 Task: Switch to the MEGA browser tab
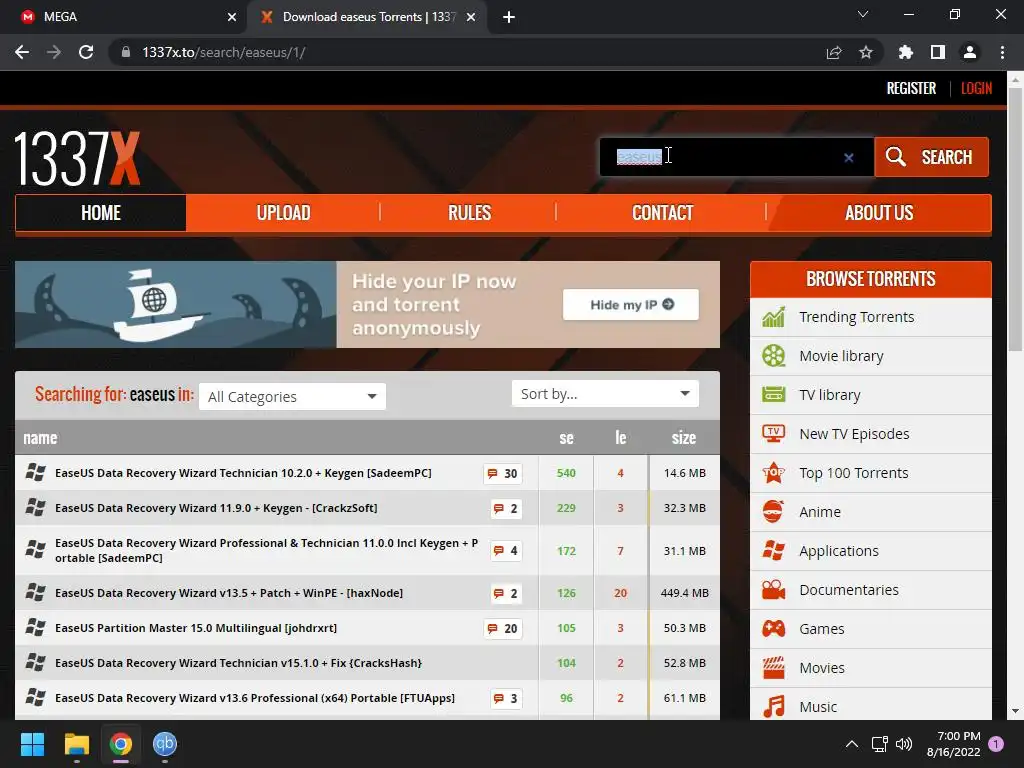click(123, 17)
